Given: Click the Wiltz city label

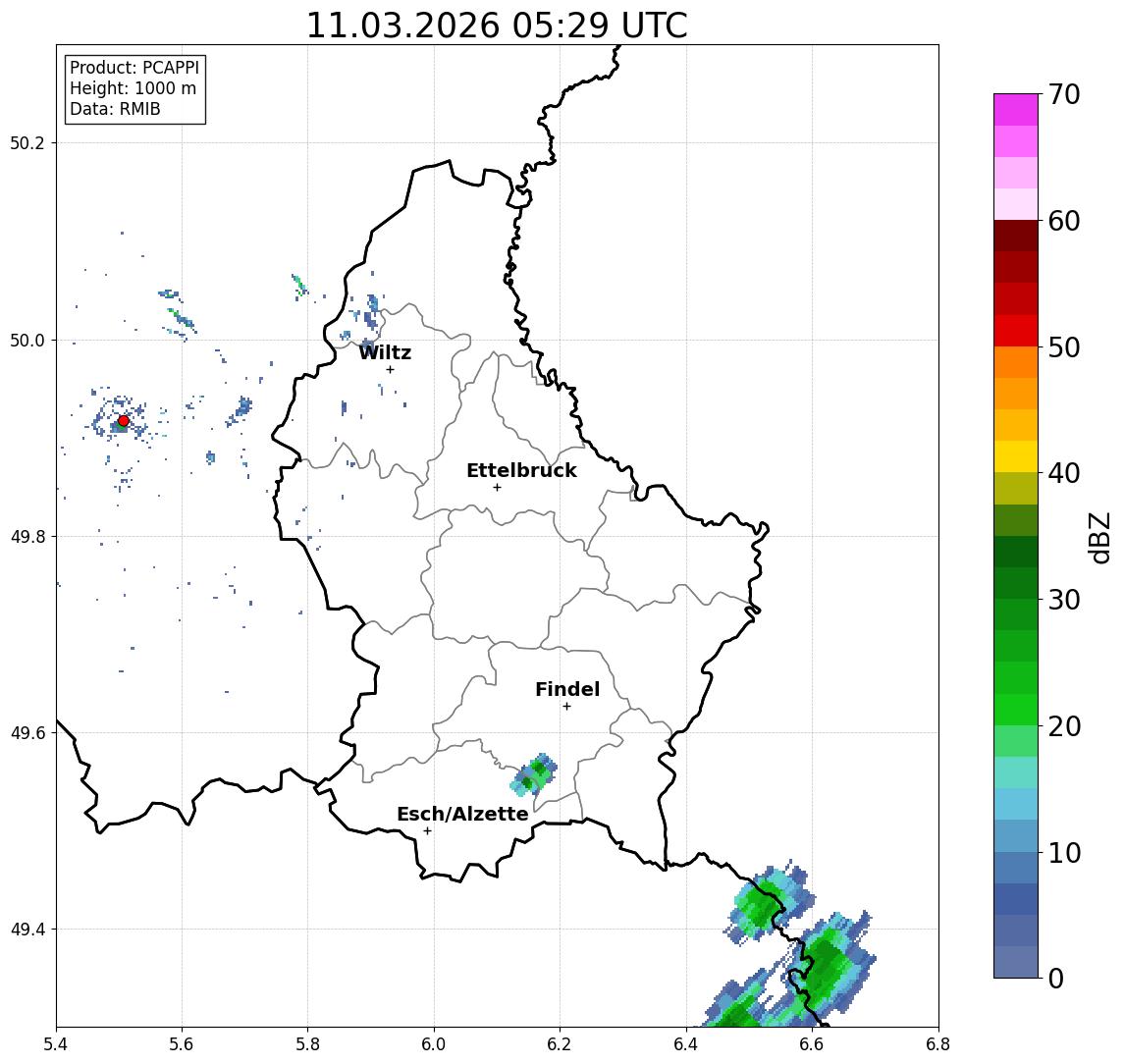Looking at the screenshot, I should tap(385, 352).
